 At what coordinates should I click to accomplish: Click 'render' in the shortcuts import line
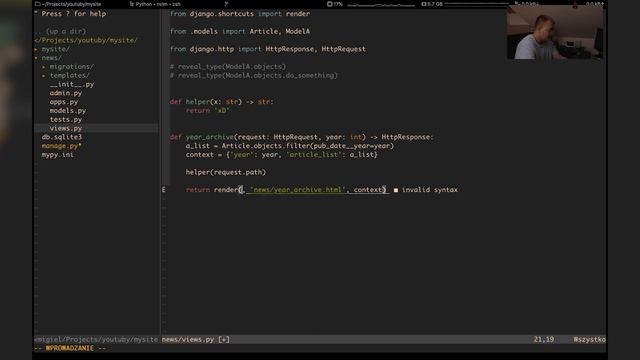pos(298,13)
